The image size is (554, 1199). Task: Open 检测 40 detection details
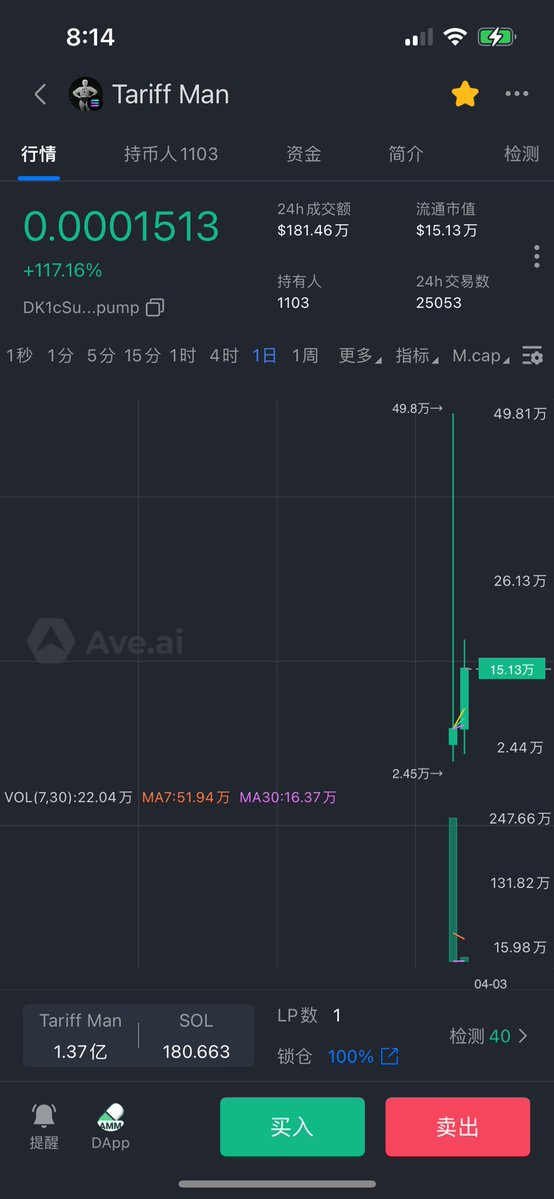[488, 1036]
